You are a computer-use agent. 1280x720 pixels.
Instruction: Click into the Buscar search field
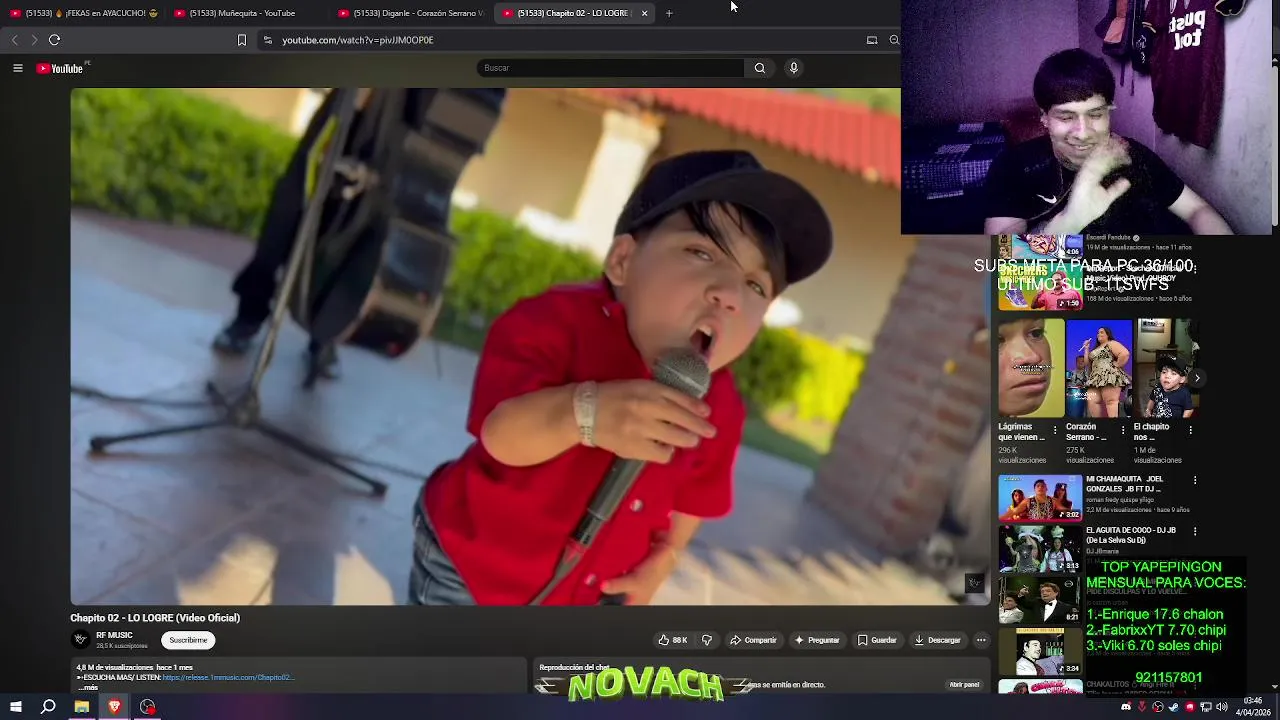610,68
